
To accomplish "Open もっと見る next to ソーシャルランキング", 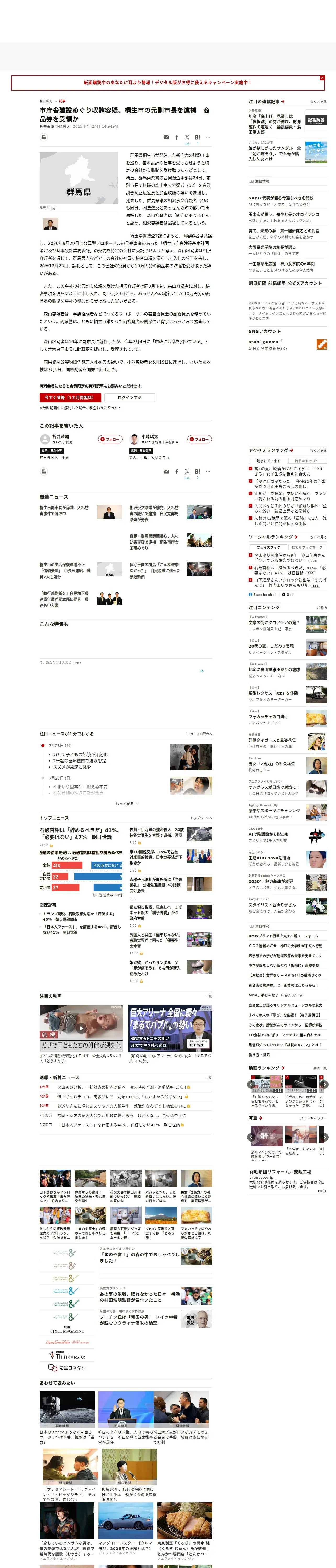I will click(x=318, y=537).
